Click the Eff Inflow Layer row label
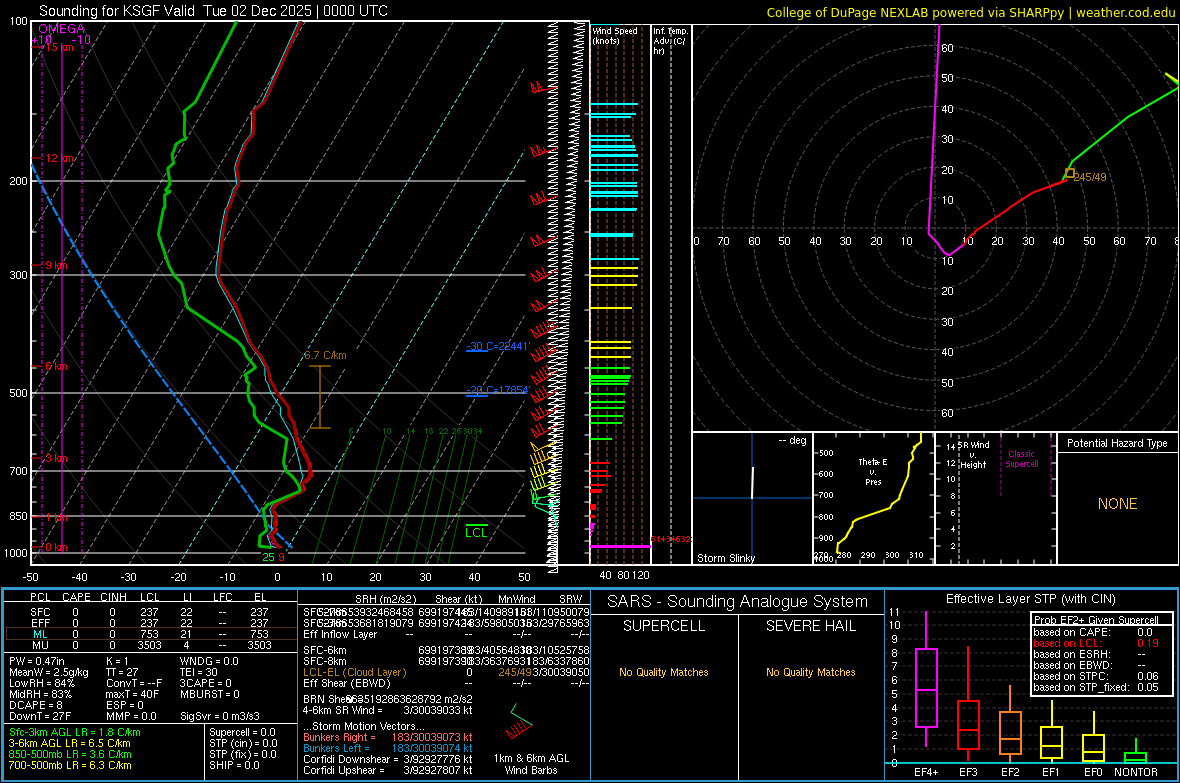The height and width of the screenshot is (783, 1180). [340, 634]
